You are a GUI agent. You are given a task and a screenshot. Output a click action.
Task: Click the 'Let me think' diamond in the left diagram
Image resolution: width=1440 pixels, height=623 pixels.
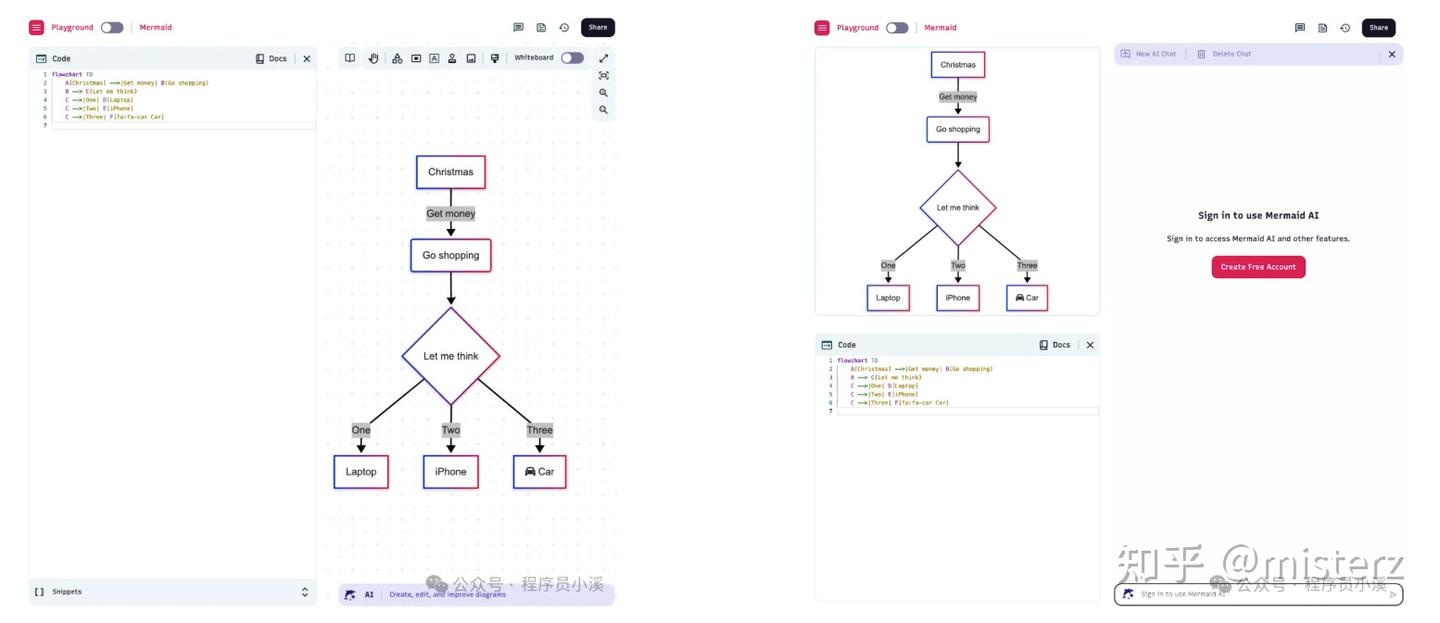pyautogui.click(x=451, y=356)
